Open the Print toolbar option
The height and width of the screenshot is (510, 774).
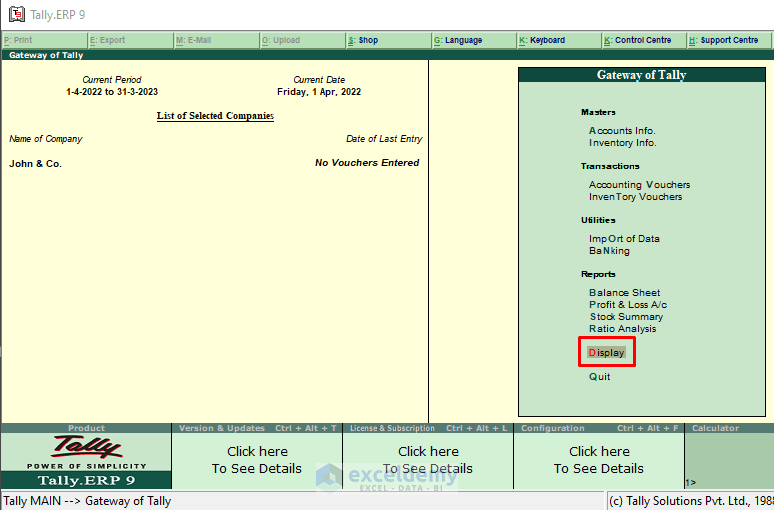click(x=44, y=40)
